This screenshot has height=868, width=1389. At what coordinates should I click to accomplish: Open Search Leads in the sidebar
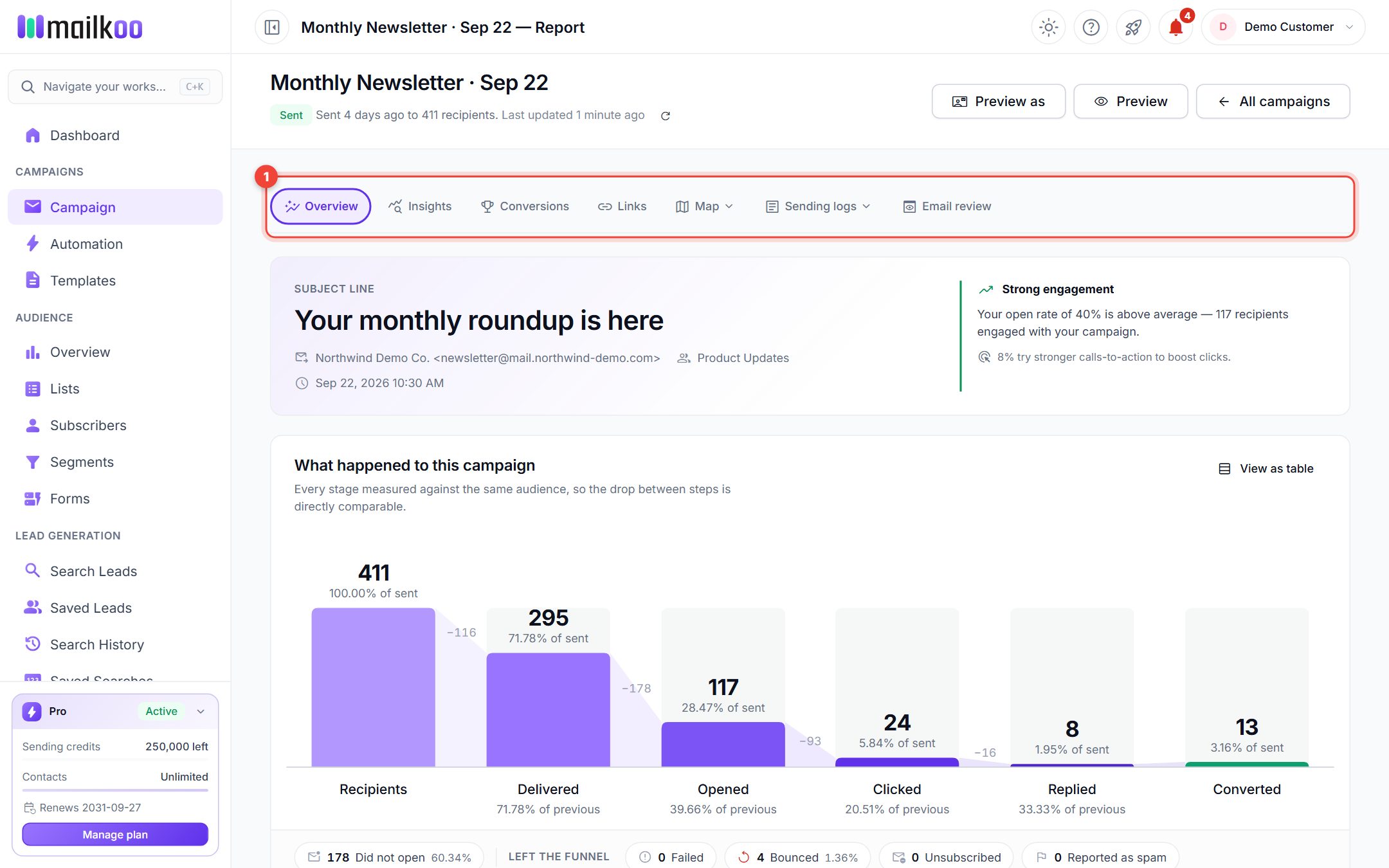[115, 572]
